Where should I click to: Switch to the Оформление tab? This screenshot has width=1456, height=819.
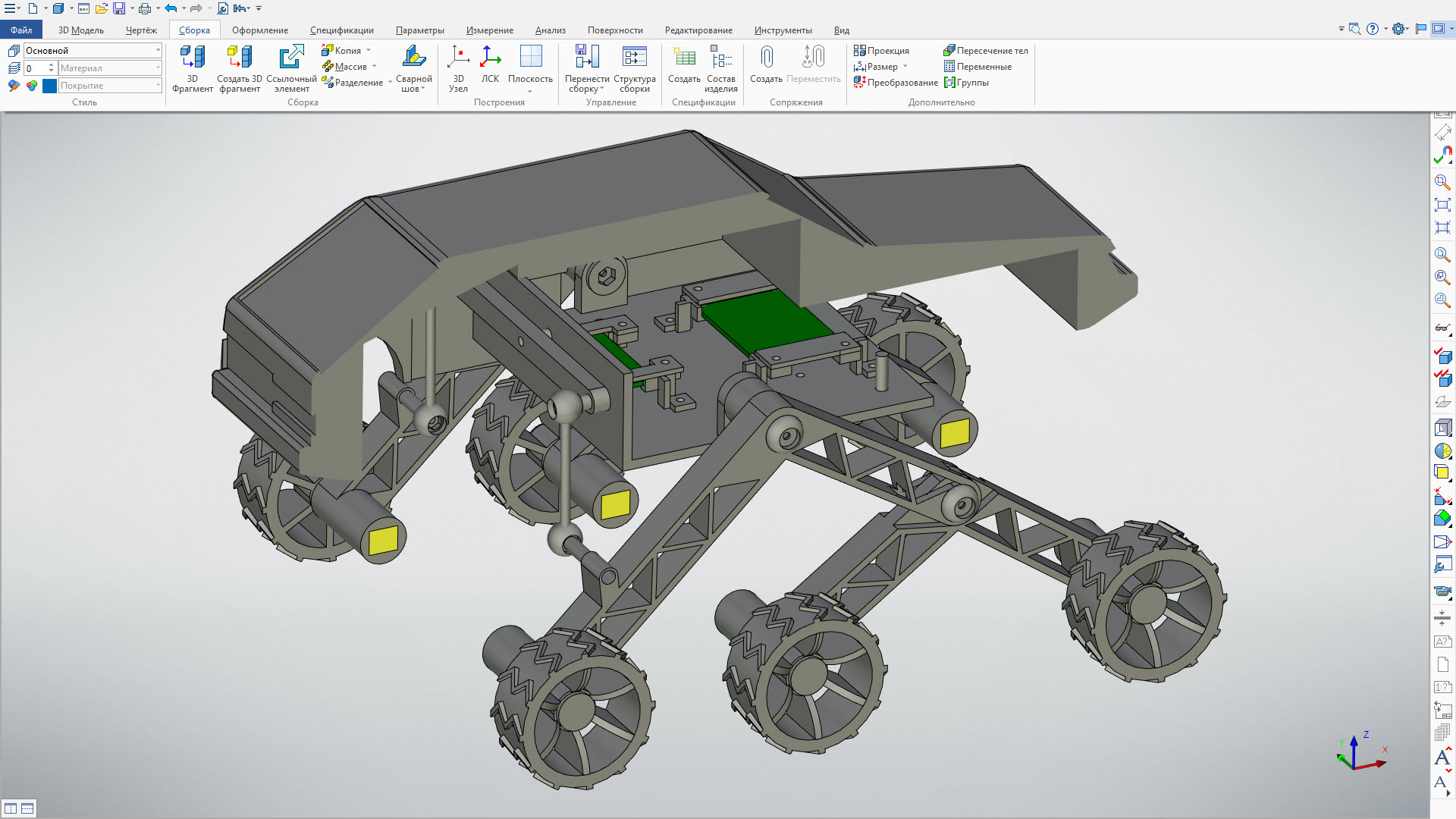[x=259, y=30]
